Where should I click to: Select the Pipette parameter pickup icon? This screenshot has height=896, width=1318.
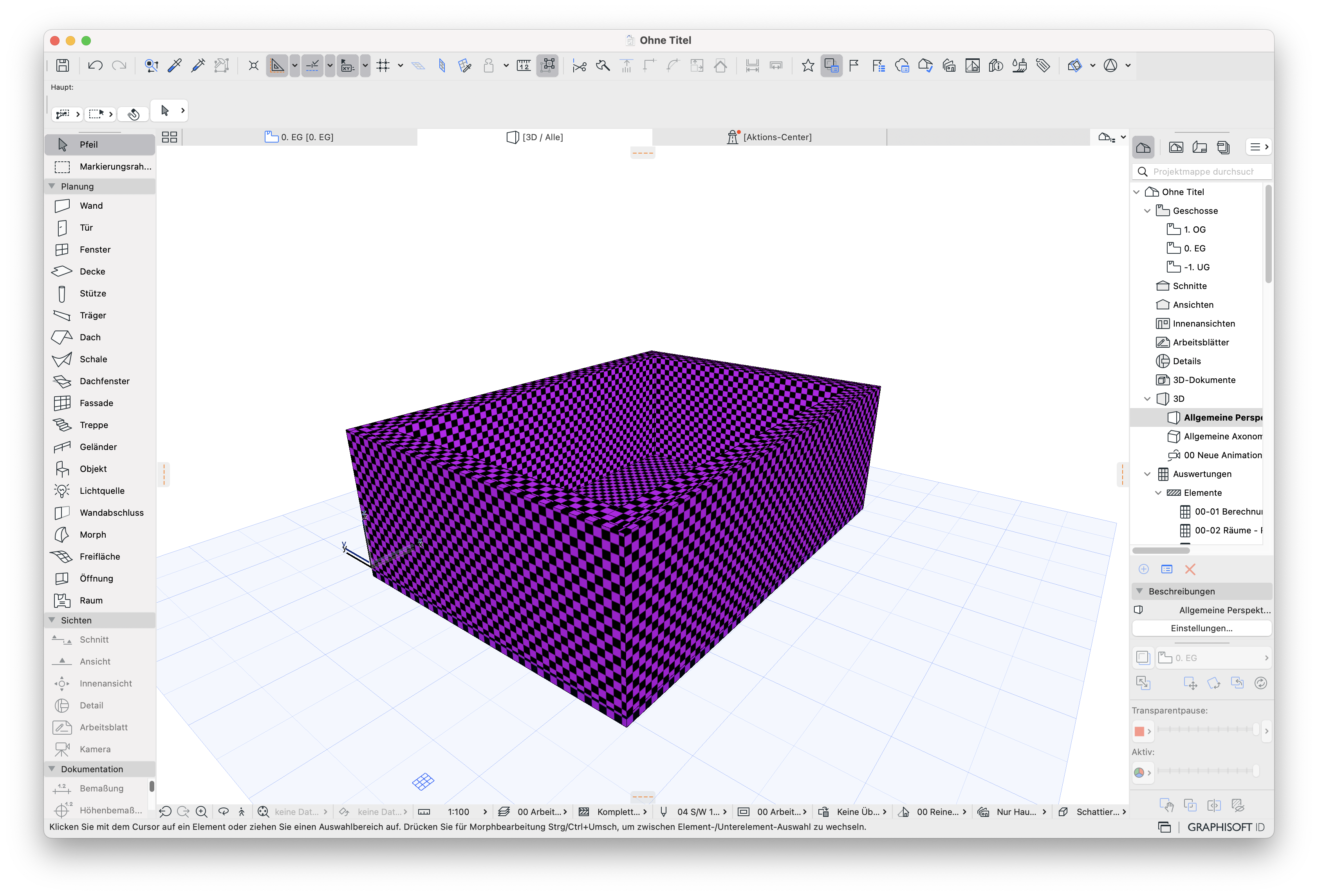(175, 66)
